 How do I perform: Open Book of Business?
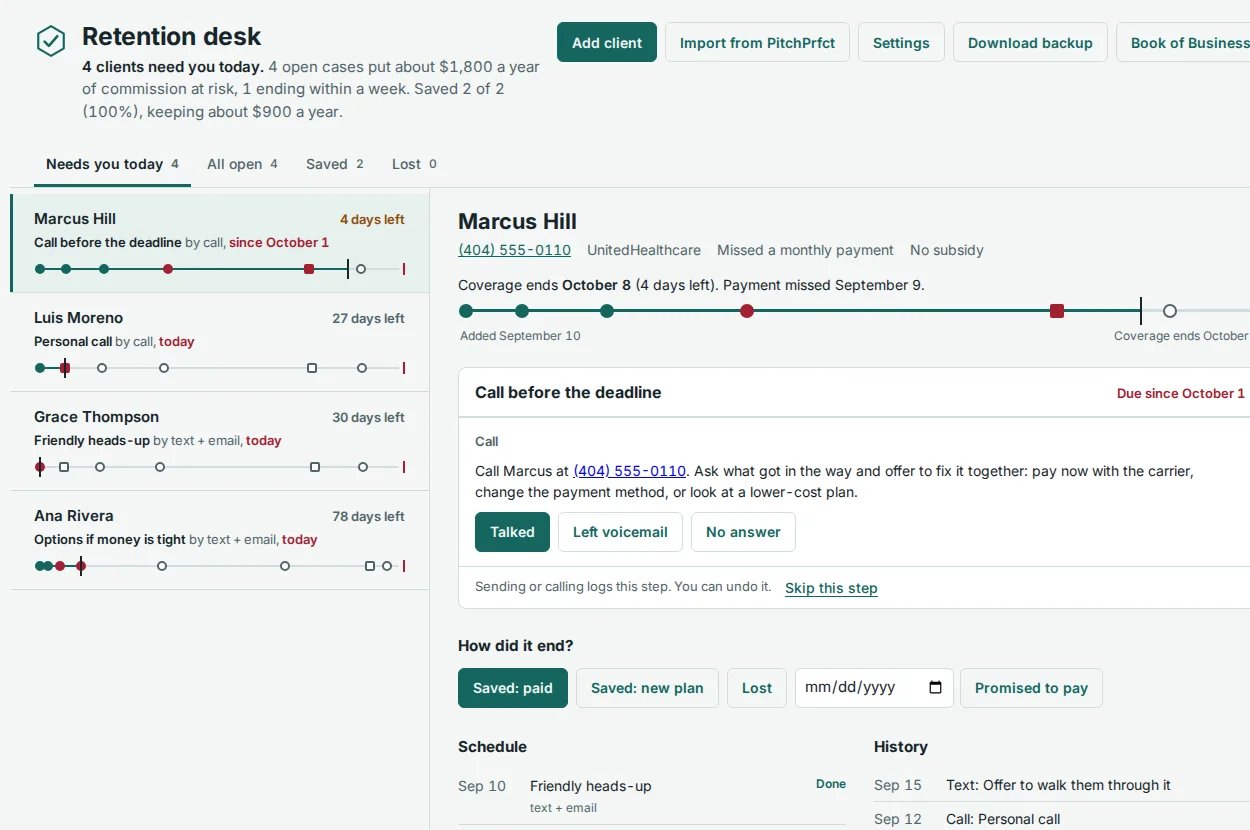tap(1184, 43)
